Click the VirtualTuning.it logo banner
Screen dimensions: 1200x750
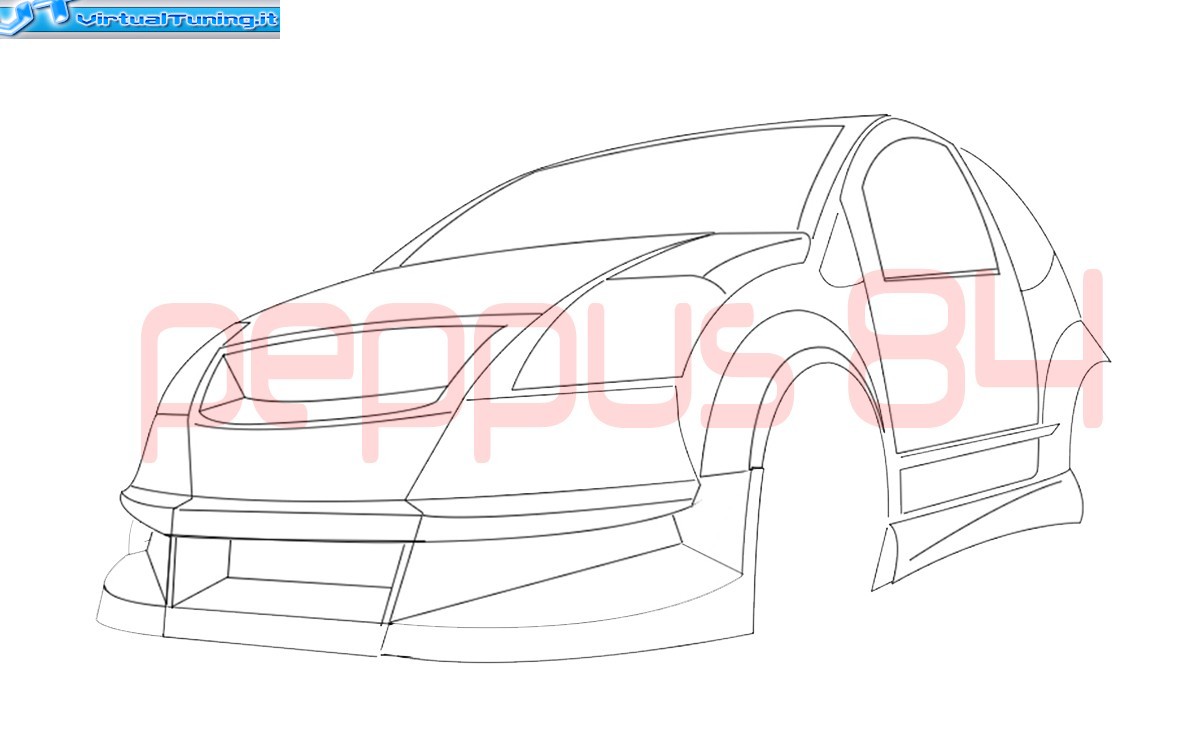(140, 19)
